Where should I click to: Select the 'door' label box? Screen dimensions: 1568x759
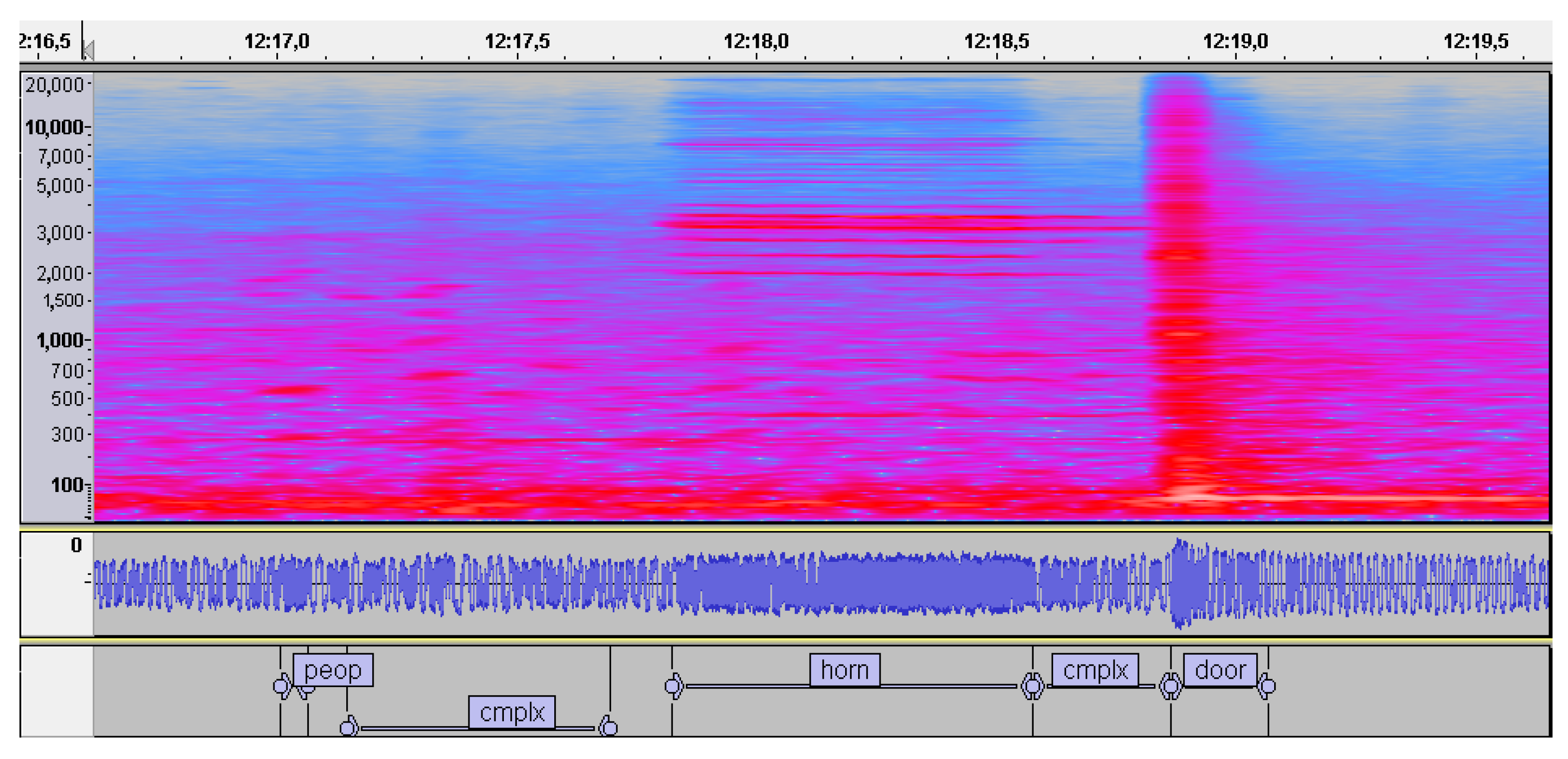(1219, 670)
